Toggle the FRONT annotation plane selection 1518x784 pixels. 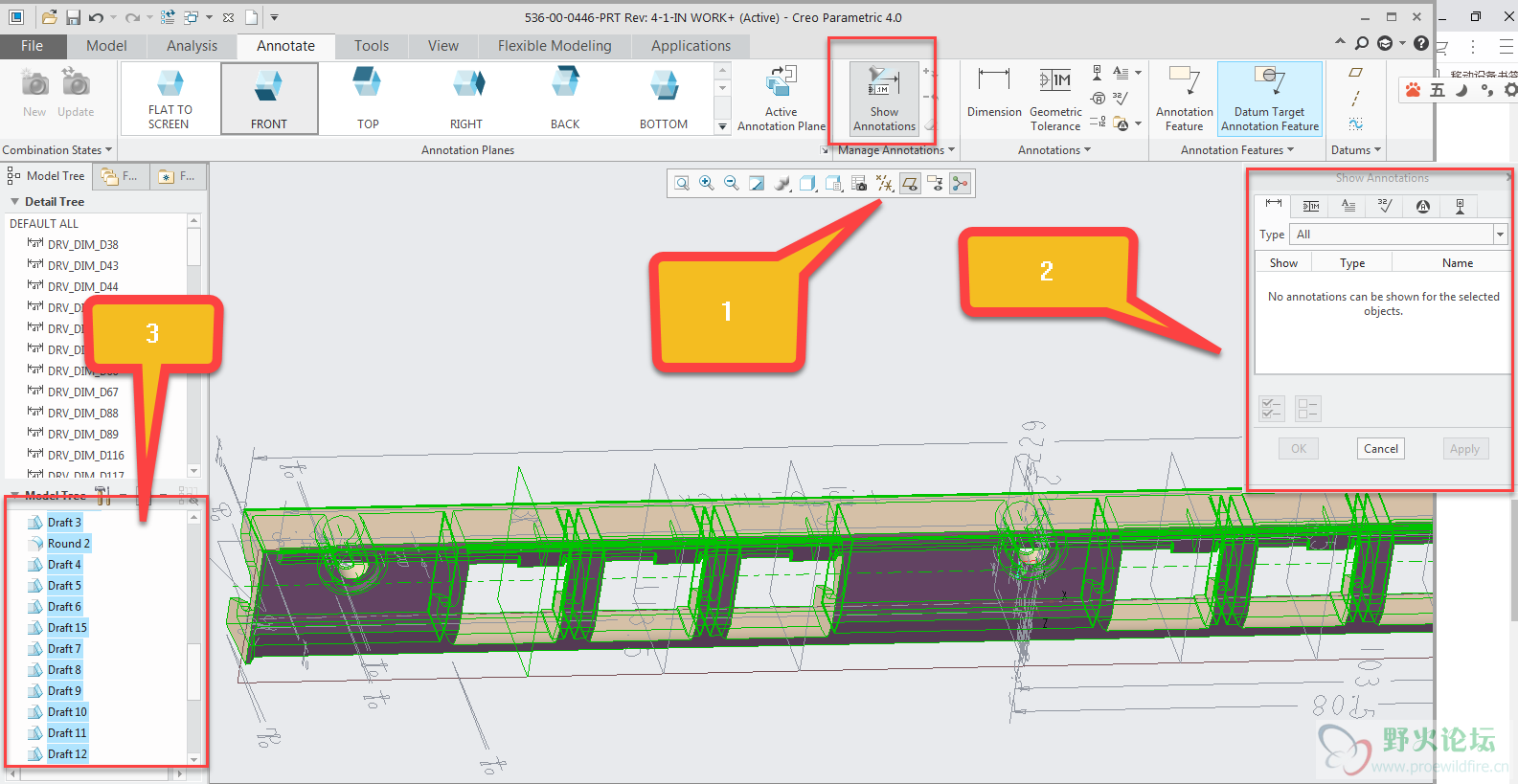click(x=269, y=99)
